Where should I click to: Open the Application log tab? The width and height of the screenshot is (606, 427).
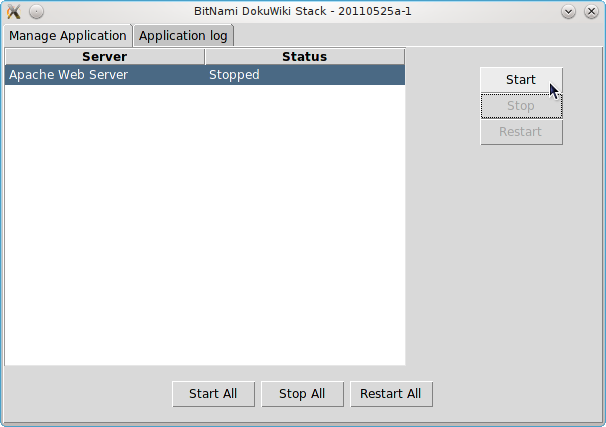pyautogui.click(x=183, y=36)
